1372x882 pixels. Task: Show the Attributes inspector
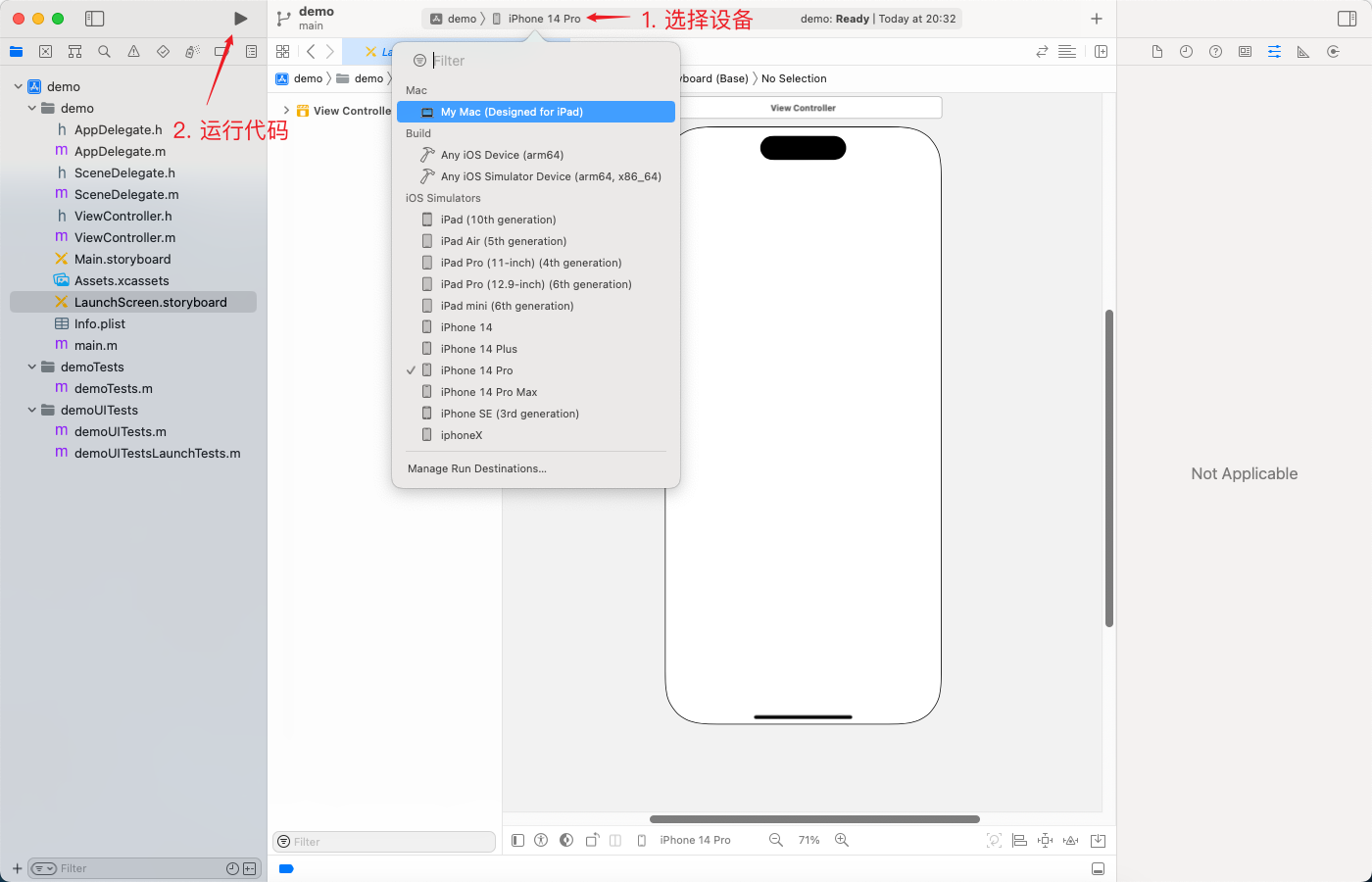coord(1274,52)
